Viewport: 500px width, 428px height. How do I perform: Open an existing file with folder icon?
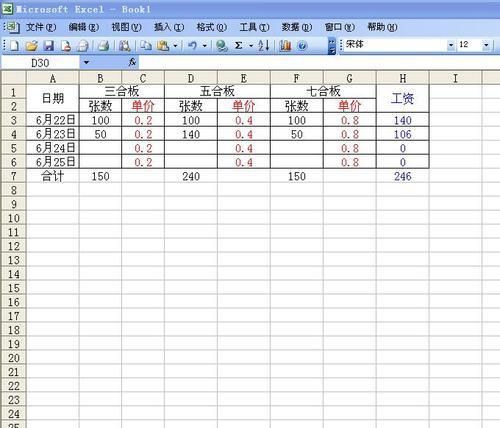pos(32,45)
